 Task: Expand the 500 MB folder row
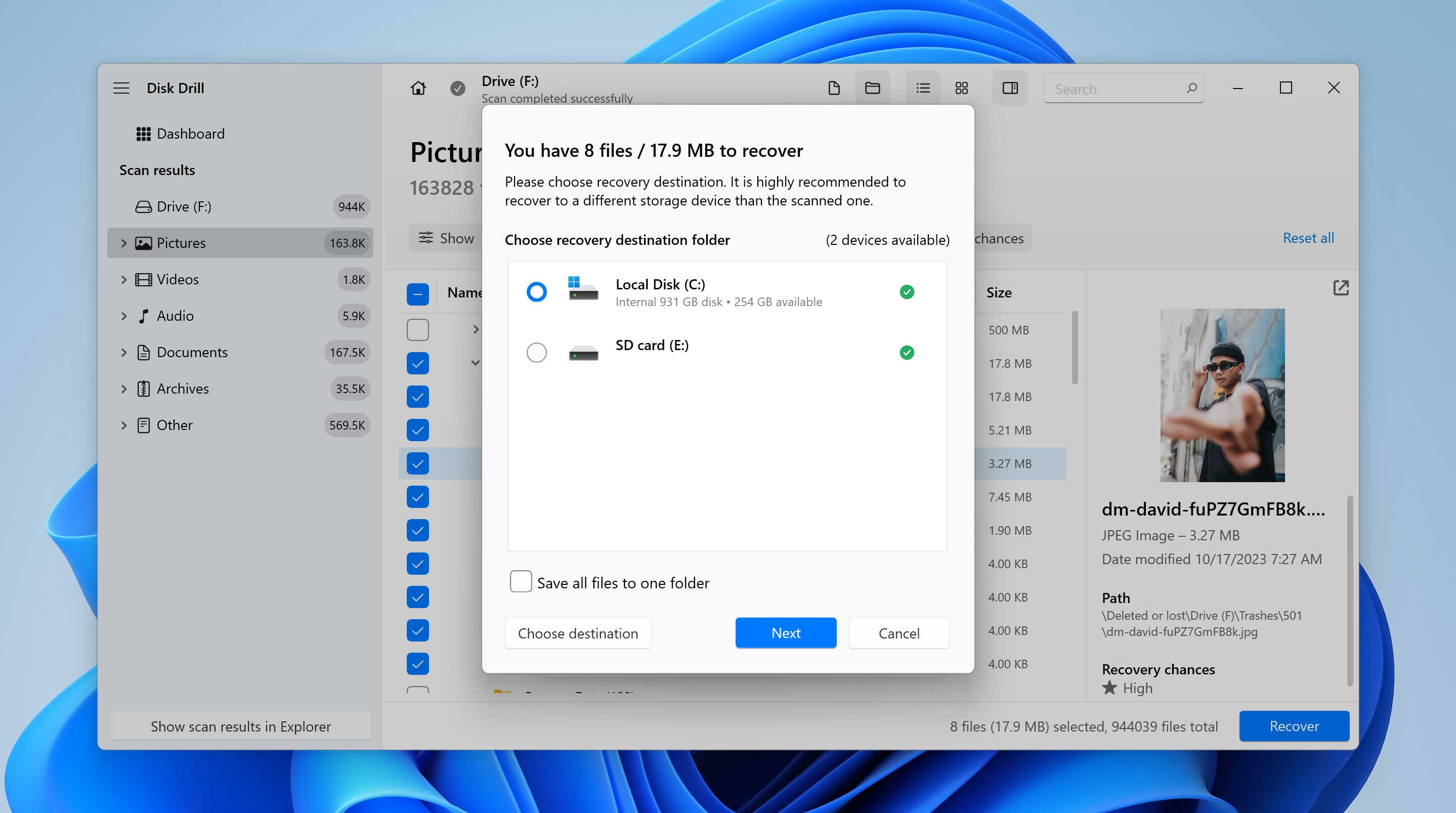click(x=476, y=330)
